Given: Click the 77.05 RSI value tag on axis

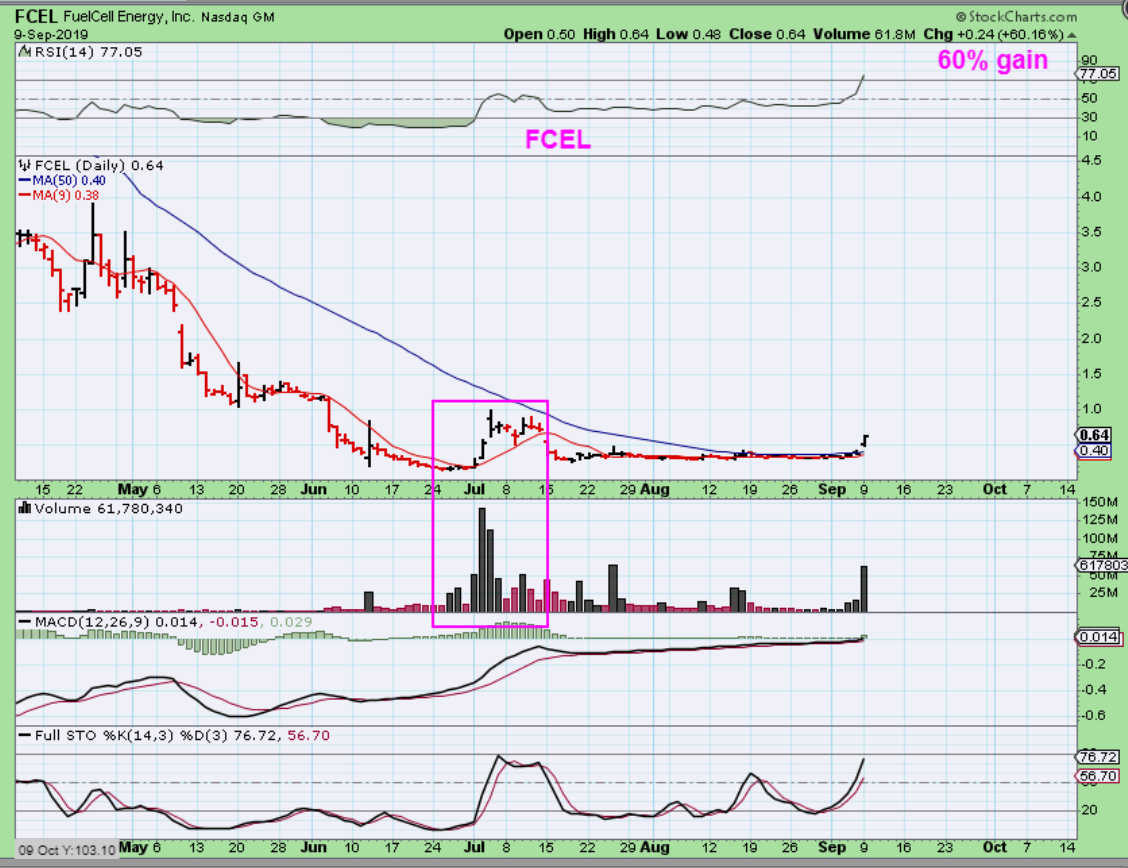Looking at the screenshot, I should [x=1096, y=73].
